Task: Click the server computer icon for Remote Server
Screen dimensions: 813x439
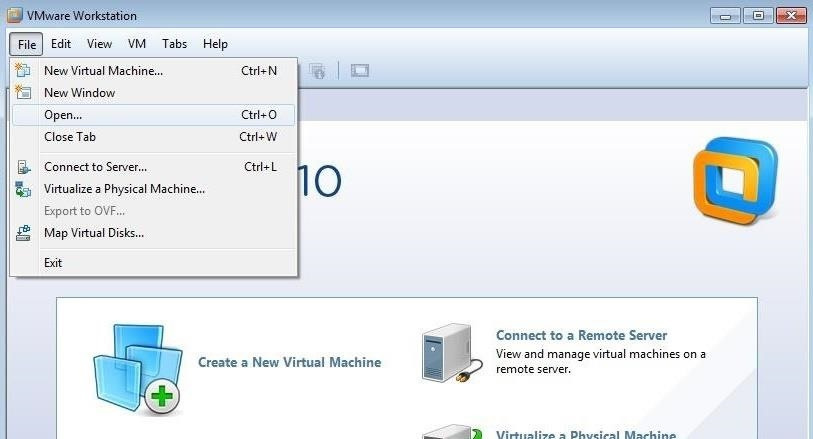Action: click(x=447, y=354)
